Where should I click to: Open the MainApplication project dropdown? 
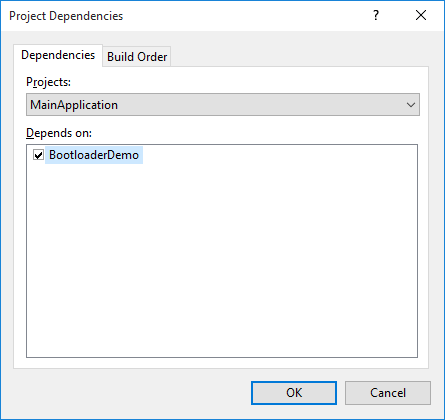pyautogui.click(x=223, y=105)
